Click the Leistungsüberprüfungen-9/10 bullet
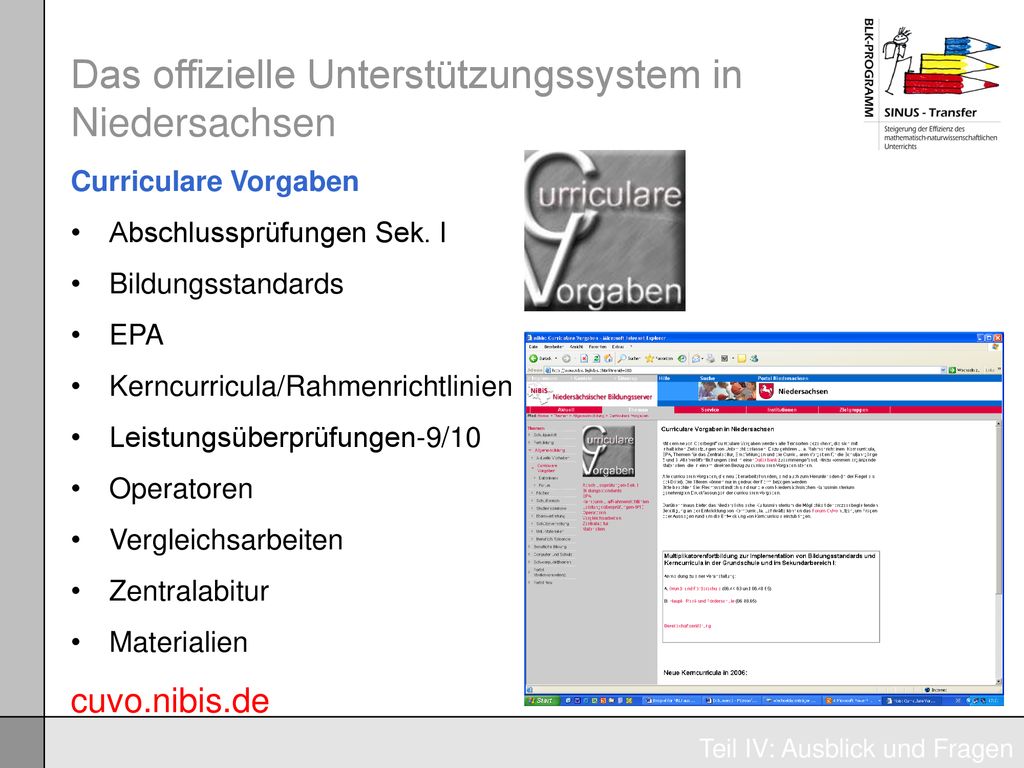Viewport: 1024px width, 768px height. pos(295,438)
